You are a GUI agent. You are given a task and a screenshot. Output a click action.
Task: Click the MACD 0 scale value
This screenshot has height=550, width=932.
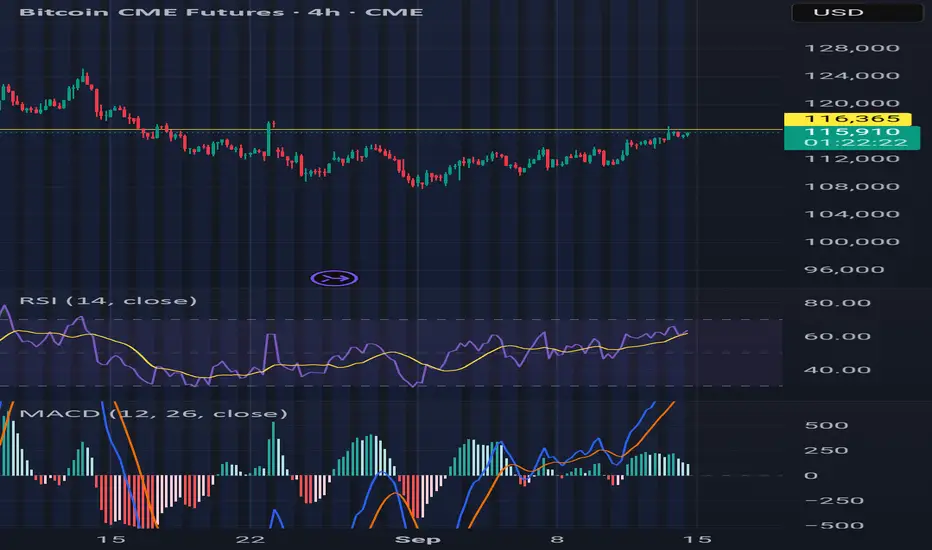(811, 476)
